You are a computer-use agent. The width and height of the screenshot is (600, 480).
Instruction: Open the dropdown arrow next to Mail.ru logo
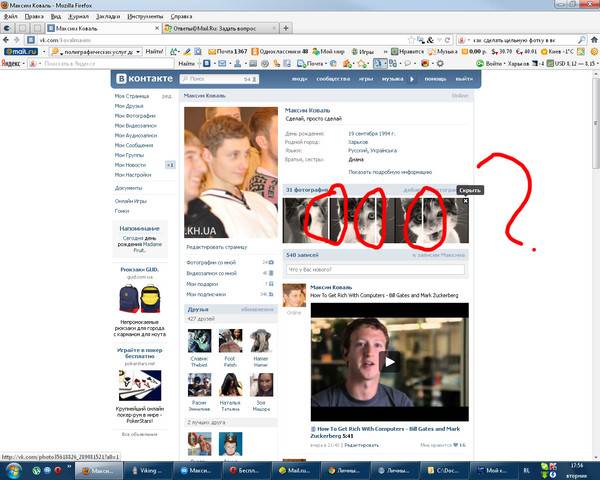coord(44,51)
